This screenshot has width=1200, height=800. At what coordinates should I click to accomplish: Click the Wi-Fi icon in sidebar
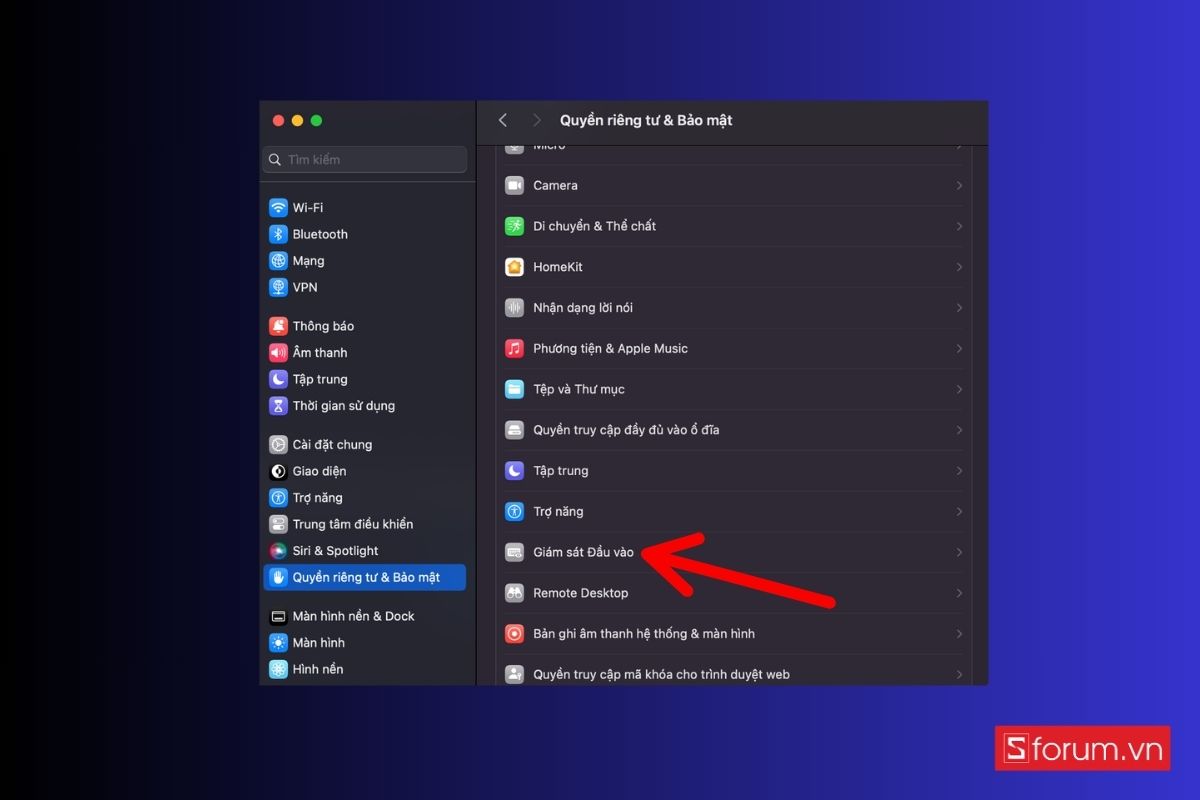pyautogui.click(x=278, y=208)
